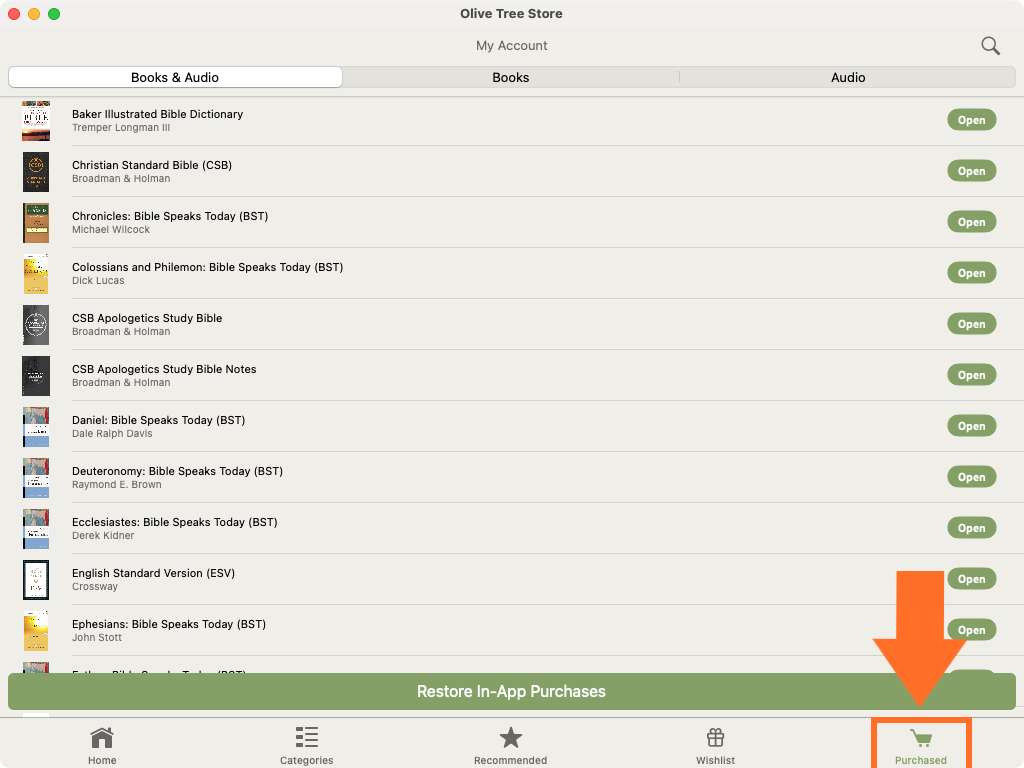Click the search magnifying glass icon
1024x768 pixels.
pyautogui.click(x=990, y=46)
